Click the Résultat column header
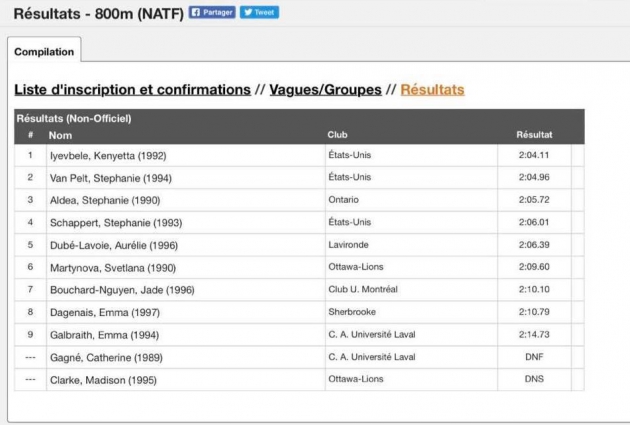This screenshot has height=425, width=630. point(534,134)
